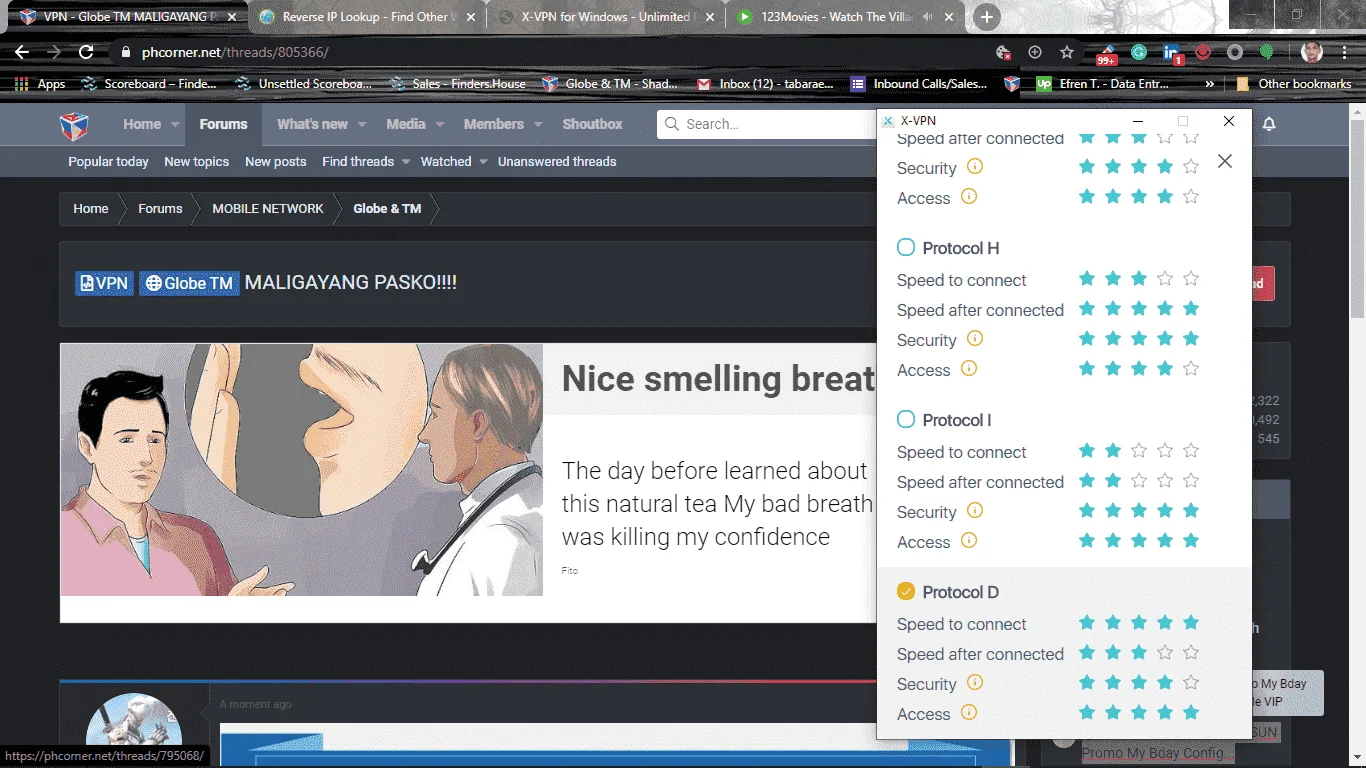1366x768 pixels.
Task: Open the LinkedIn extension icon
Action: 1172,53
